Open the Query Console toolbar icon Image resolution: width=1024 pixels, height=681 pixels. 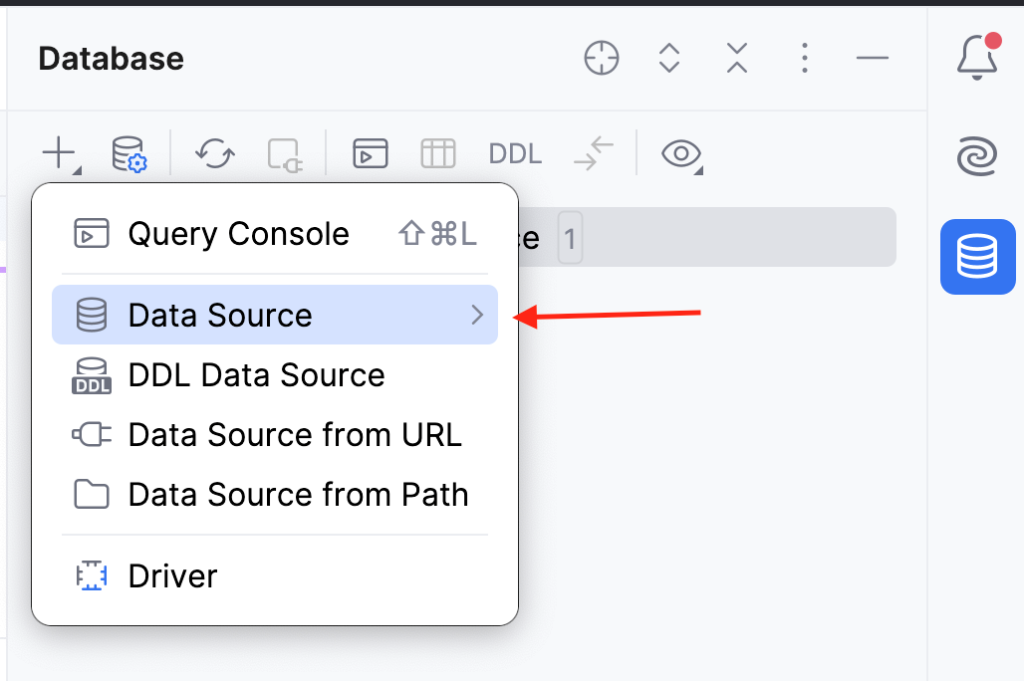pos(369,153)
